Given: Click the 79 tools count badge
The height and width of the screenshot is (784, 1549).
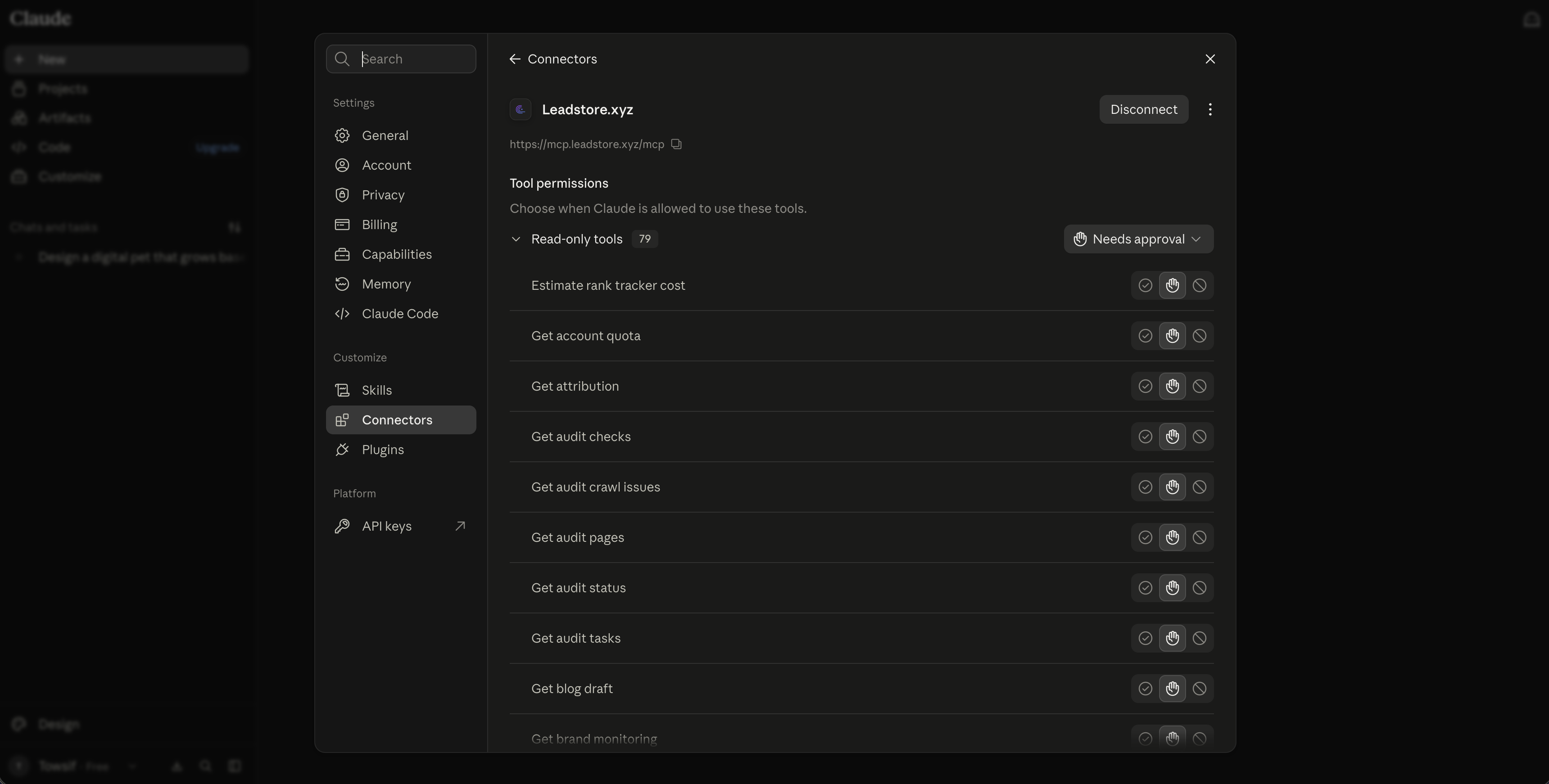Looking at the screenshot, I should (x=645, y=239).
